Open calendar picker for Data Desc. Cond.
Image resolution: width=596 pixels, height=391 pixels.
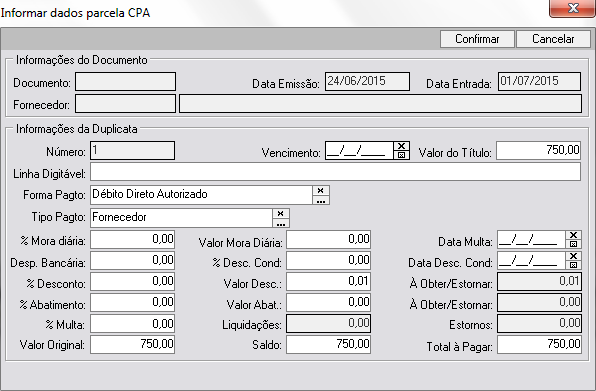coord(574,265)
